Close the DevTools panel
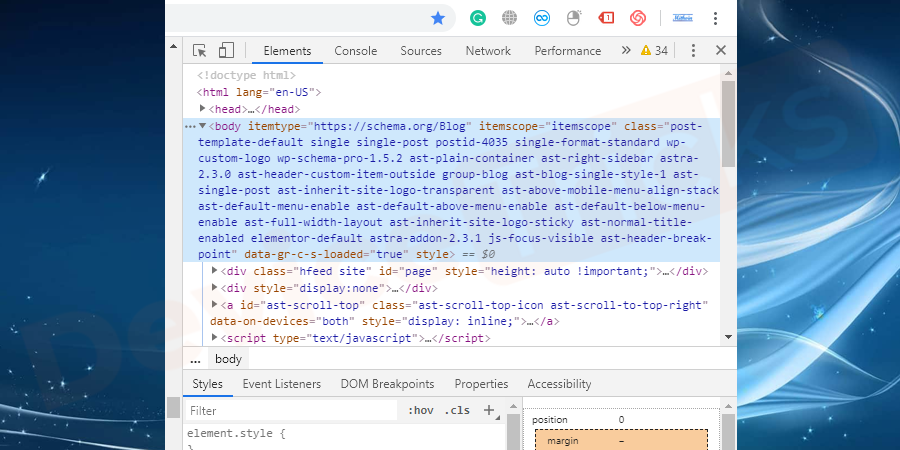Viewport: 900px width, 450px height. (721, 51)
